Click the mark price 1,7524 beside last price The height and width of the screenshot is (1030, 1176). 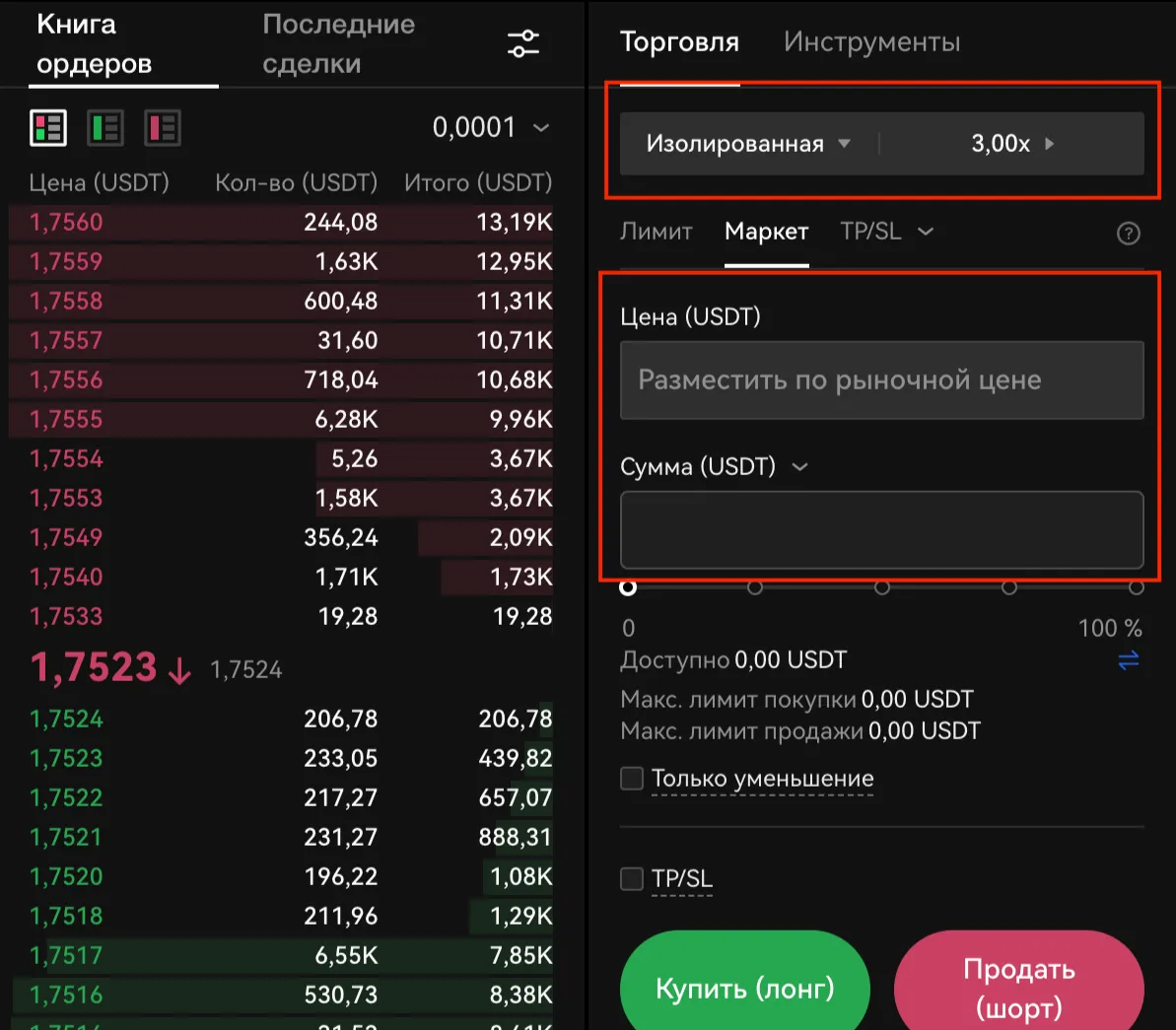coord(246,670)
